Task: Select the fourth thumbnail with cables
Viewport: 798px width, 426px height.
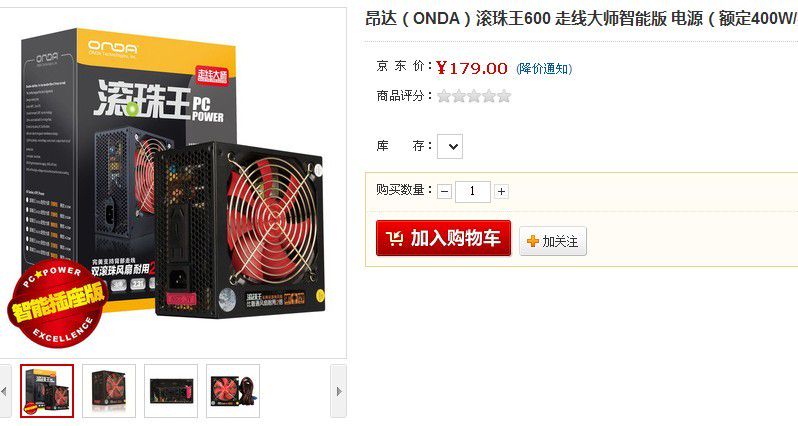Action: (x=233, y=391)
